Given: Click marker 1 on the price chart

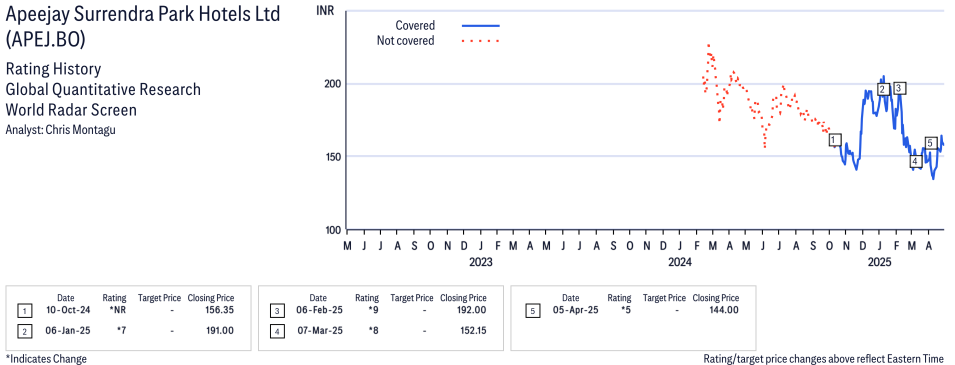Looking at the screenshot, I should (x=835, y=140).
